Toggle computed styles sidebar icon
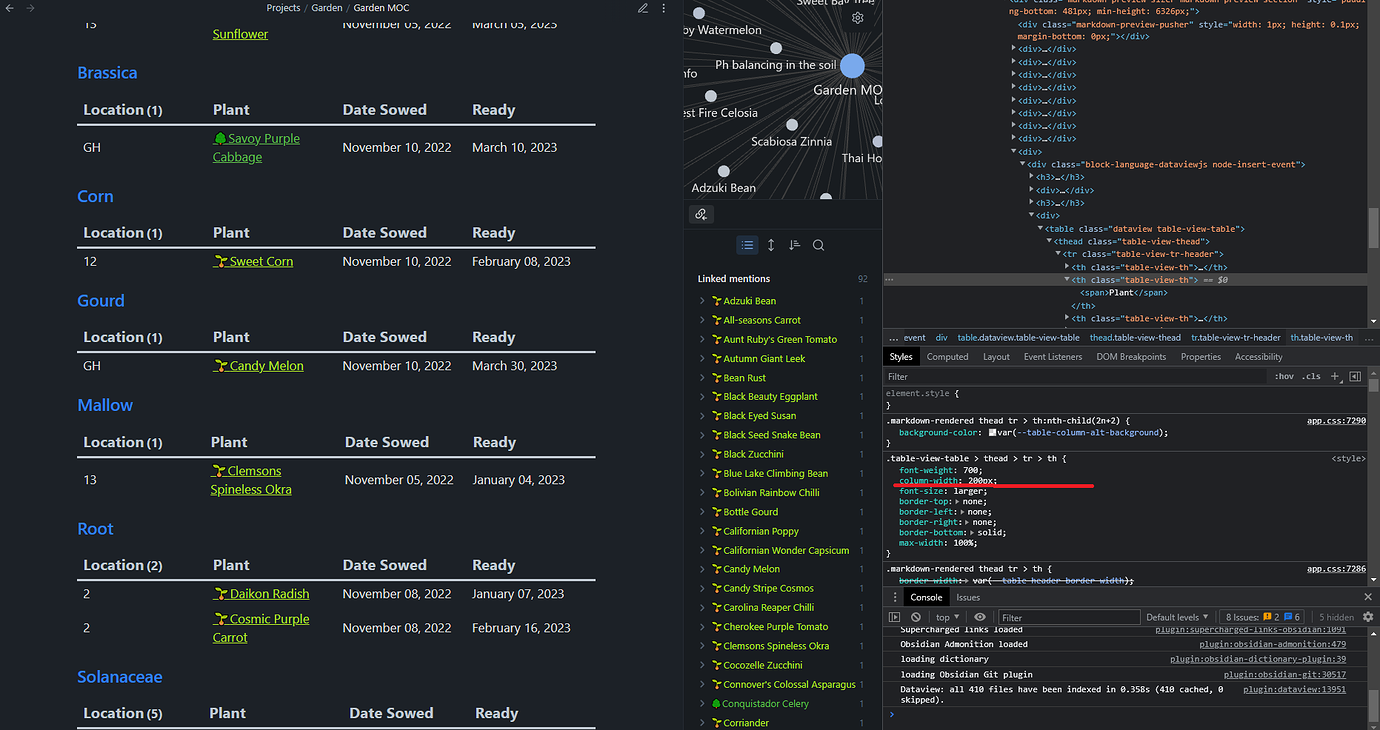Viewport: 1380px width, 730px height. click(x=1355, y=377)
